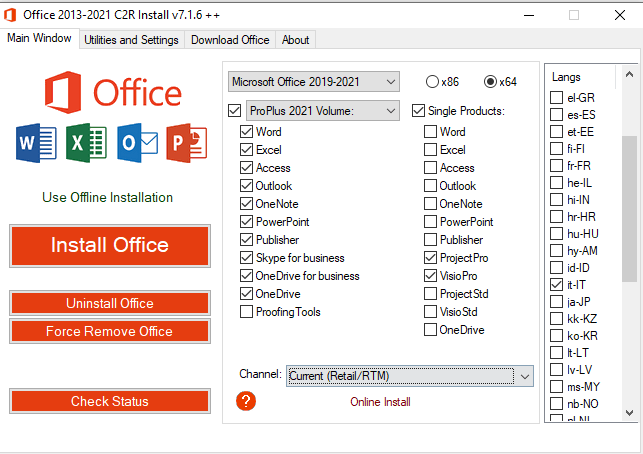Image resolution: width=643 pixels, height=454 pixels.
Task: Click the large Office logo graphic
Action: point(113,93)
